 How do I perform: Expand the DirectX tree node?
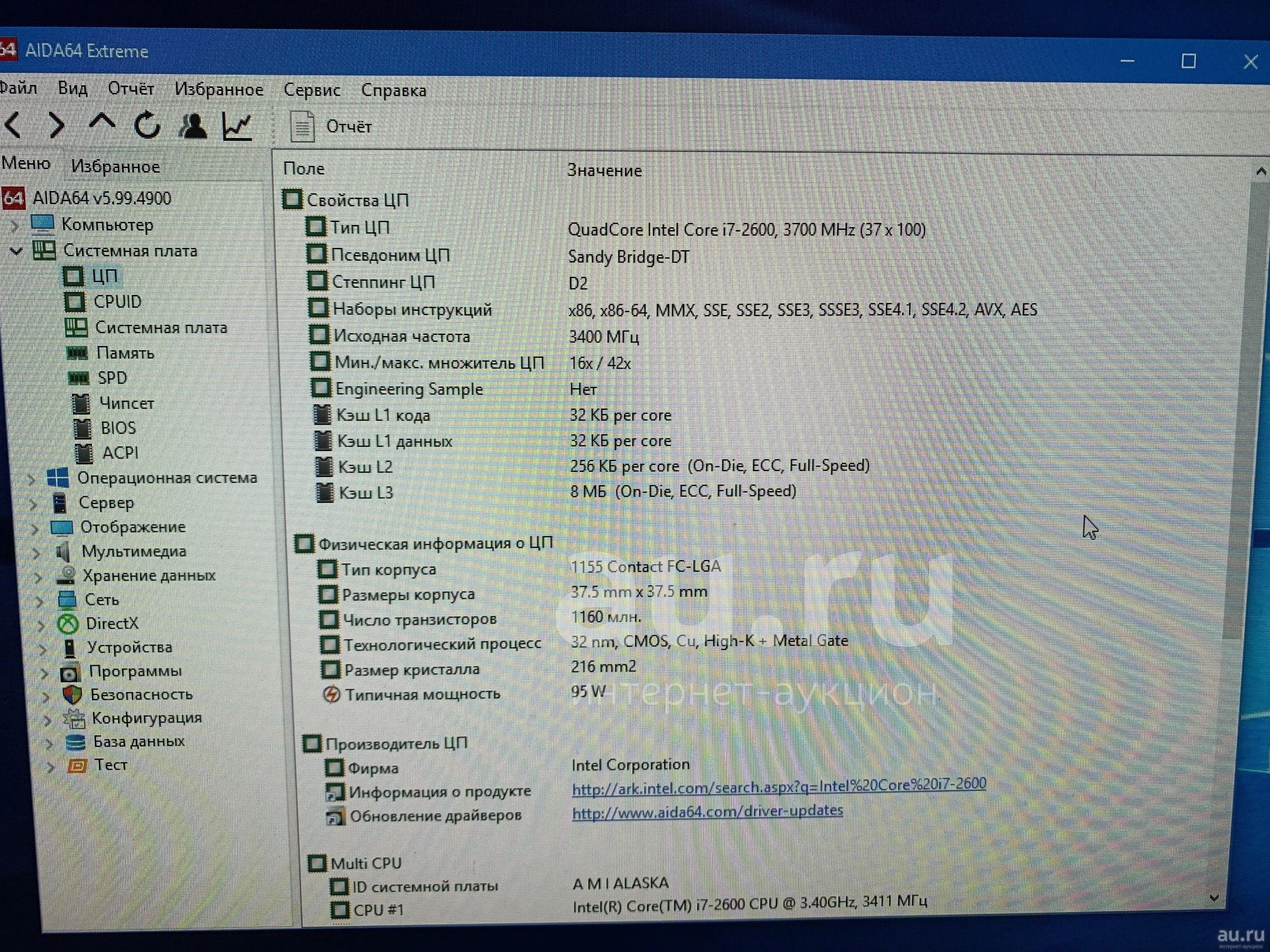point(42,625)
